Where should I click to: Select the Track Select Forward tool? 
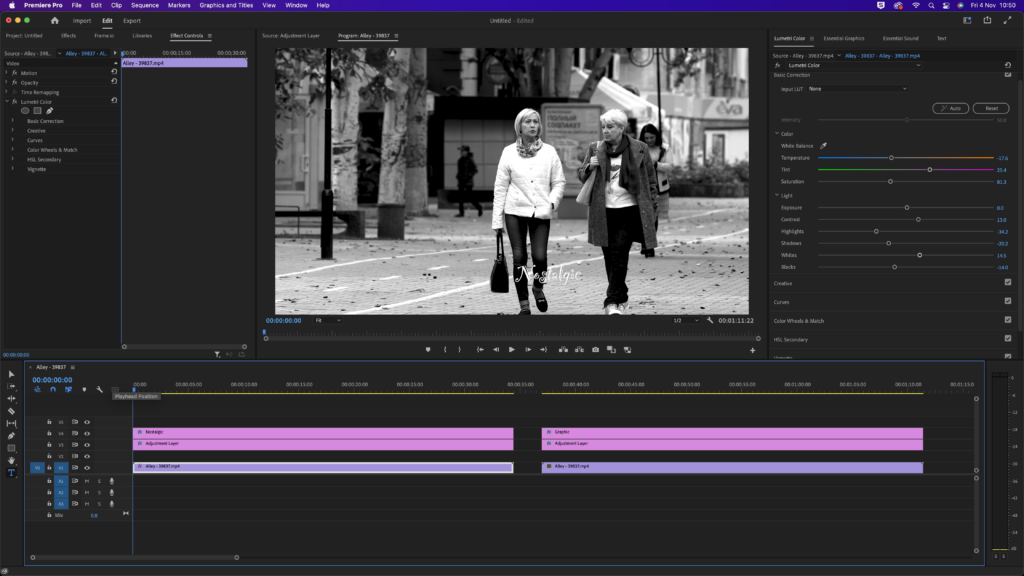tap(11, 387)
